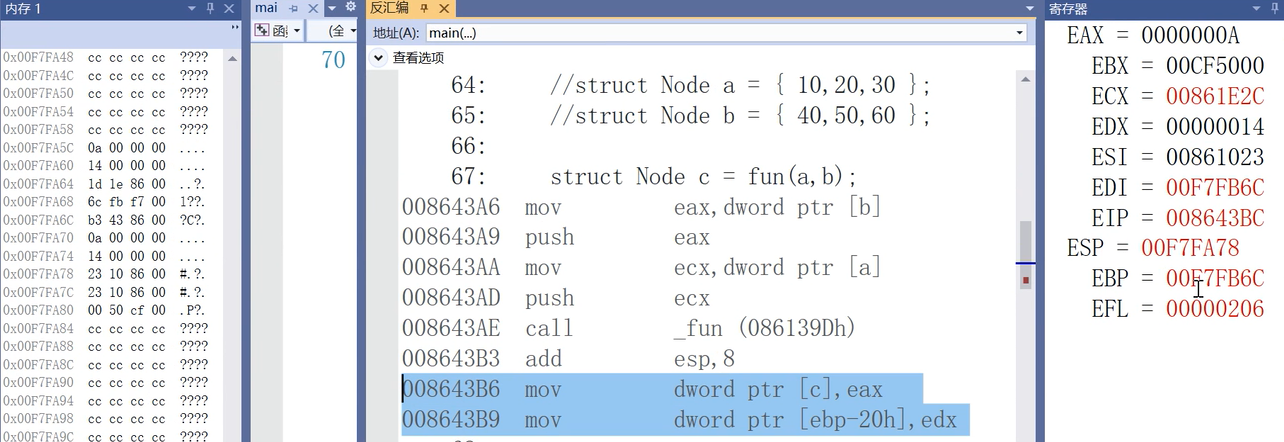Close the 内存 1 memory panel
This screenshot has height=442, width=1284.
229,8
